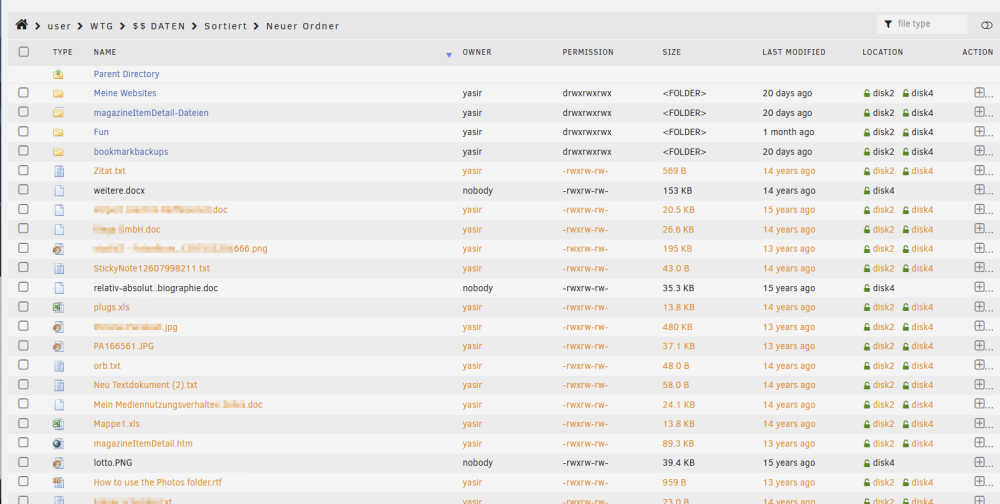1000x504 pixels.
Task: Navigate to $$ DATEN in breadcrumb
Action: (159, 26)
